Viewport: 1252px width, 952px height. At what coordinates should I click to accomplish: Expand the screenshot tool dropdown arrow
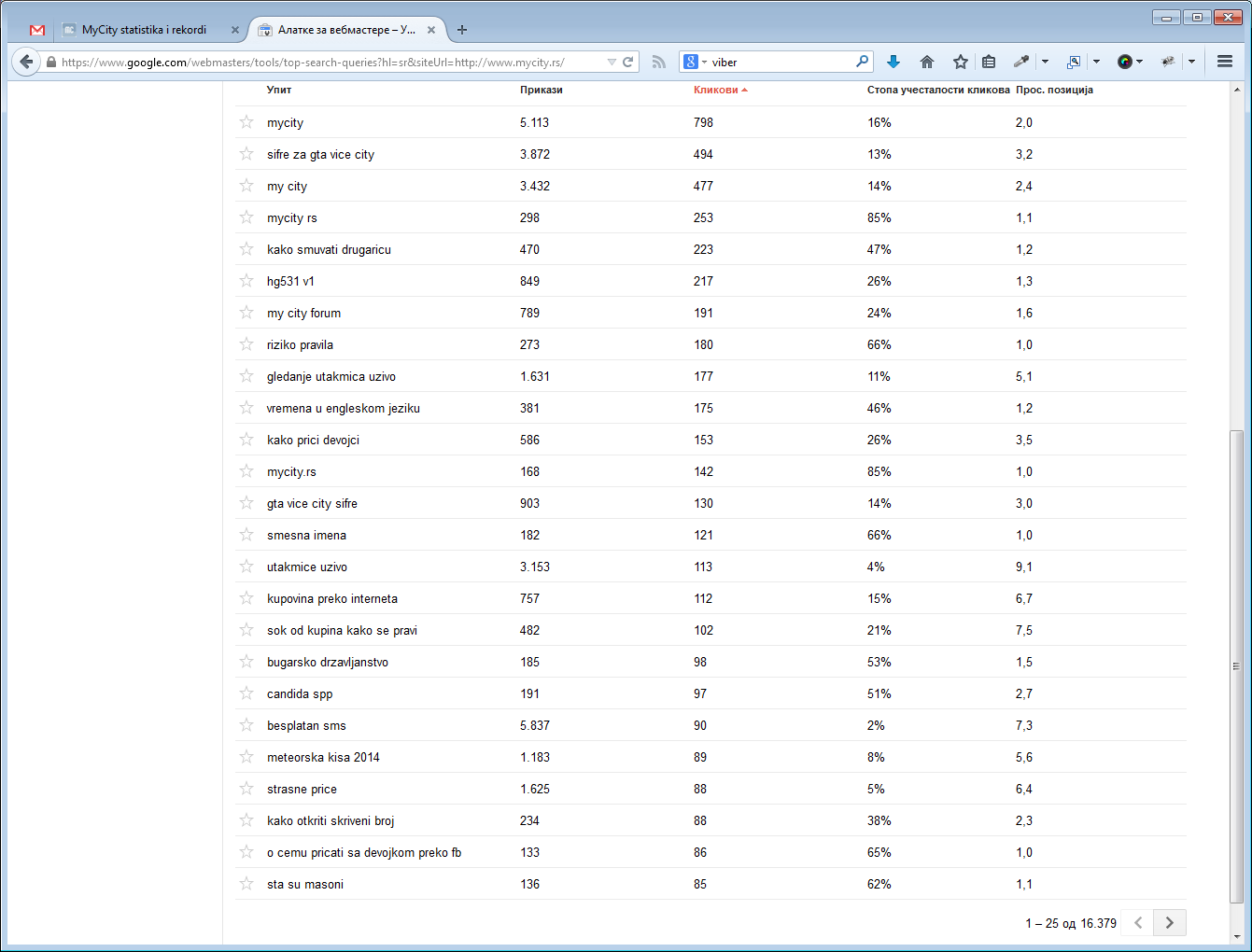tap(1096, 62)
